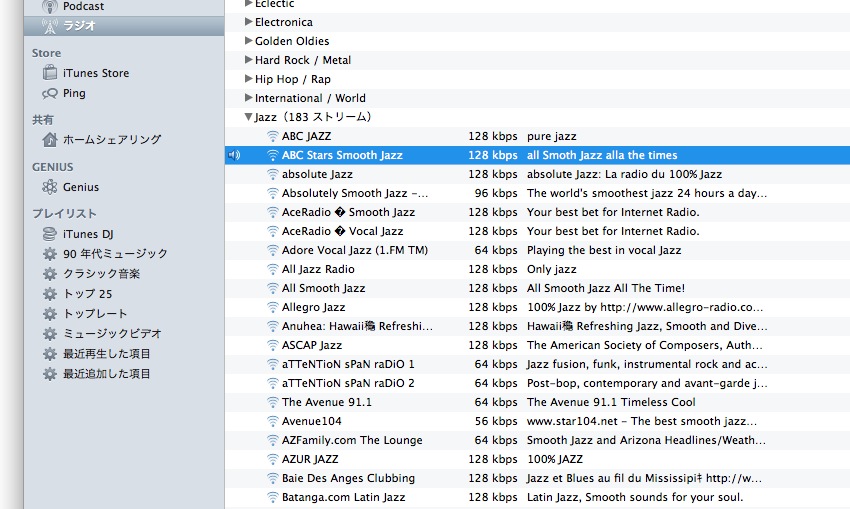Click stream icon beside Batanga.com Latin Jazz
Viewport: 850px width, 509px height.
pyautogui.click(x=273, y=497)
